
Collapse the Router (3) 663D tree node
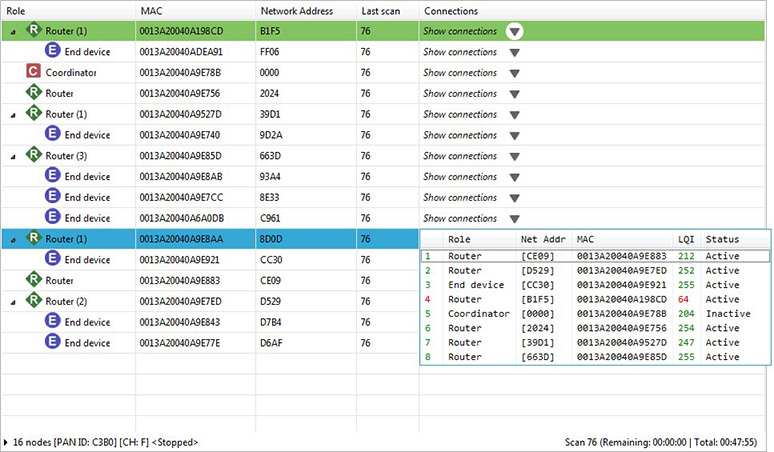13,157
